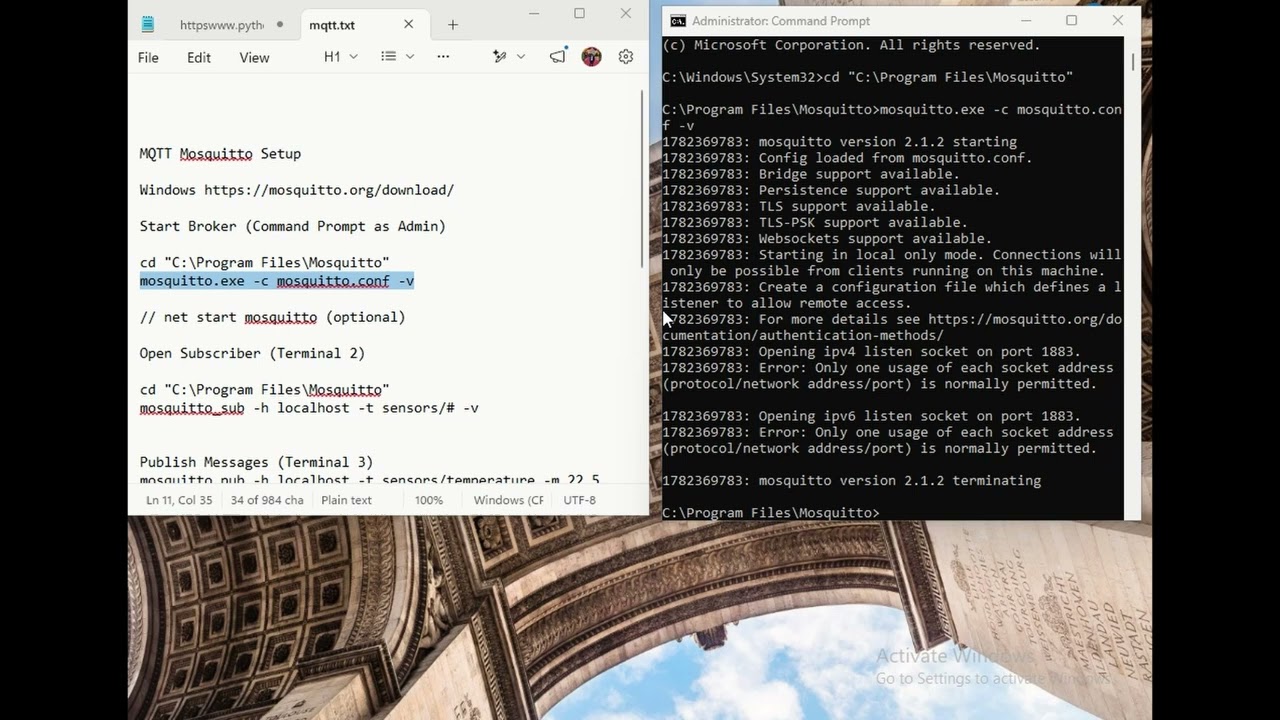Close the Notepad window
The height and width of the screenshot is (720, 1280).
point(626,14)
